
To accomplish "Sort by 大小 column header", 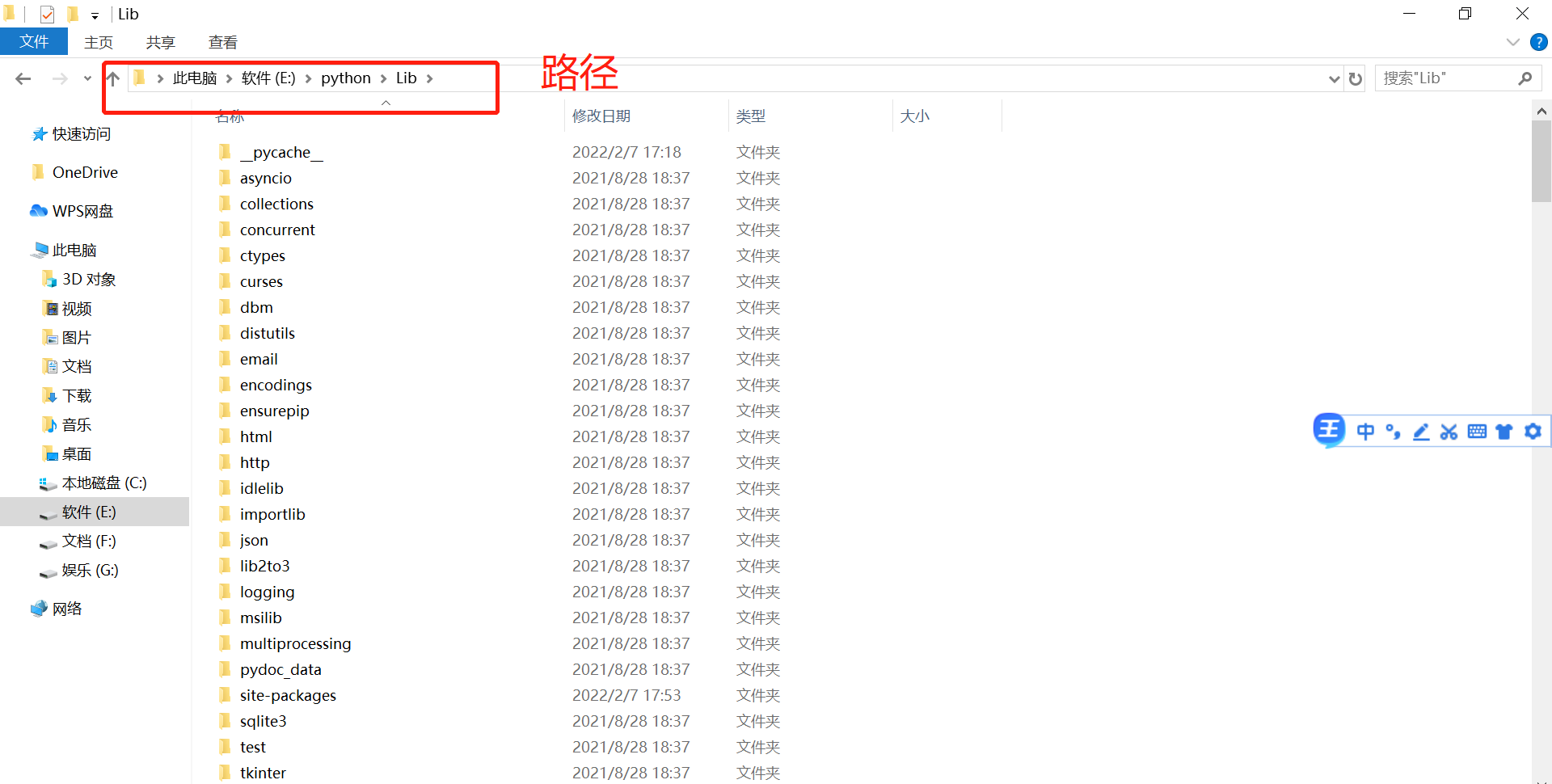I will 915,116.
